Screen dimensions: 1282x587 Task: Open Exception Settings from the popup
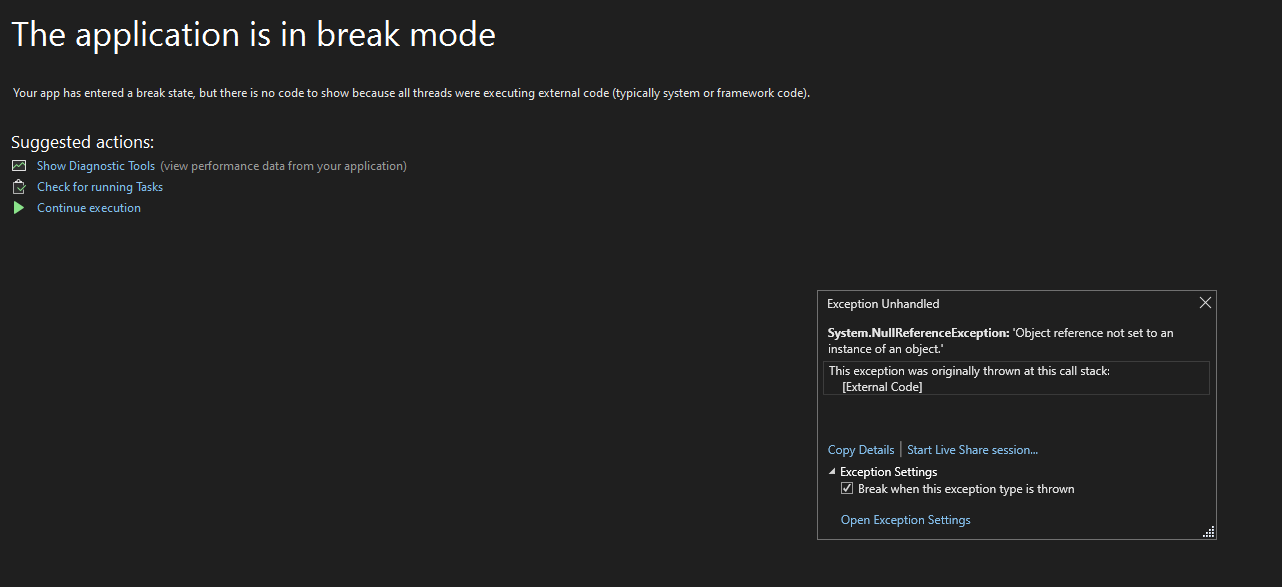coord(904,519)
